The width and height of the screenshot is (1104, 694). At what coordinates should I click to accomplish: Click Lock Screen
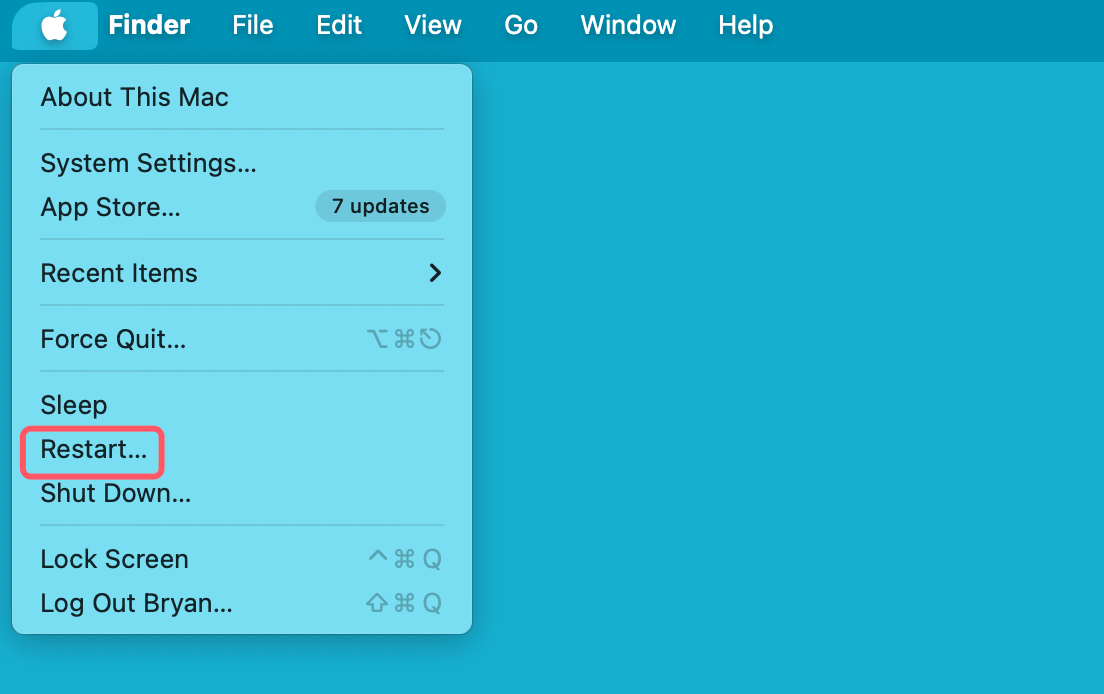[114, 559]
